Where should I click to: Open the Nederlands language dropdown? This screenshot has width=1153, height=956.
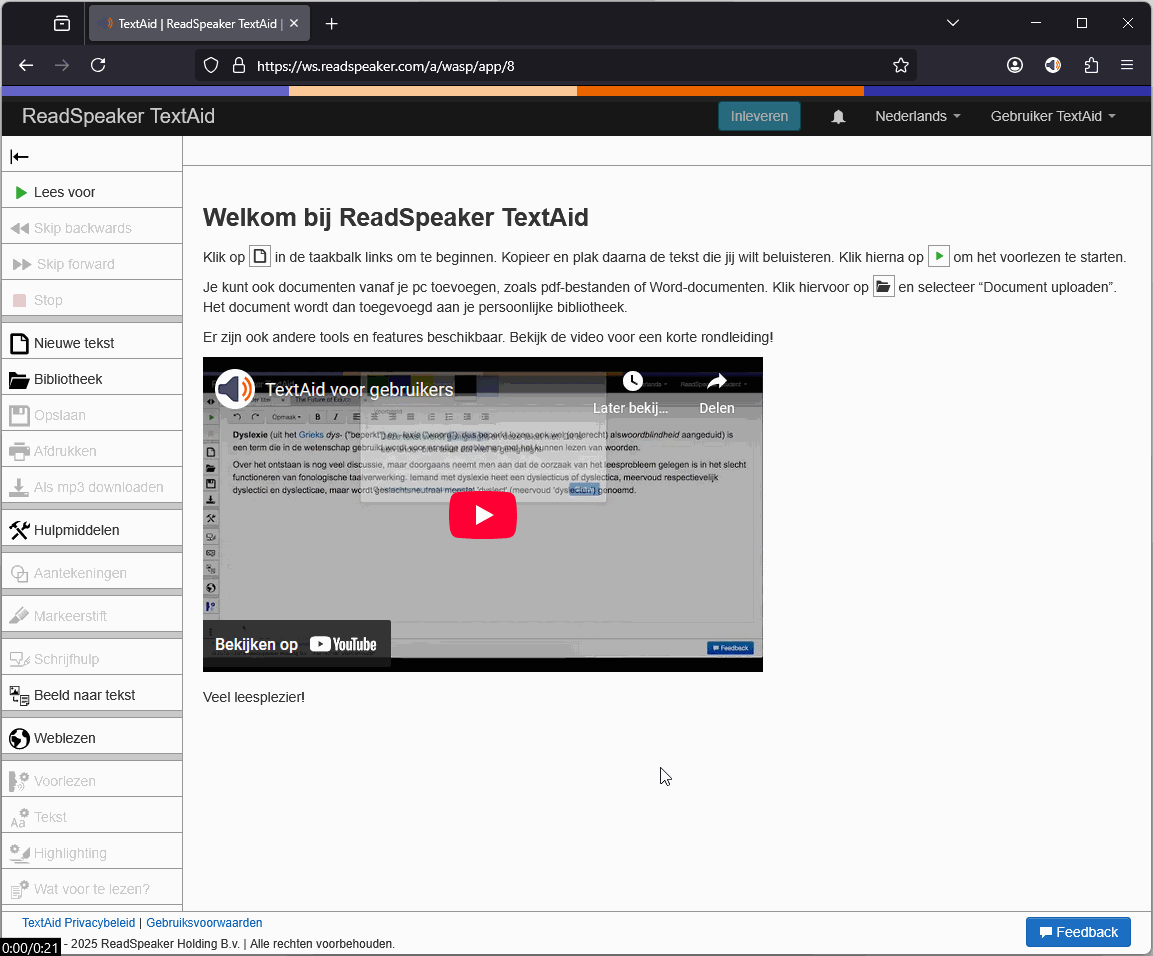(916, 116)
